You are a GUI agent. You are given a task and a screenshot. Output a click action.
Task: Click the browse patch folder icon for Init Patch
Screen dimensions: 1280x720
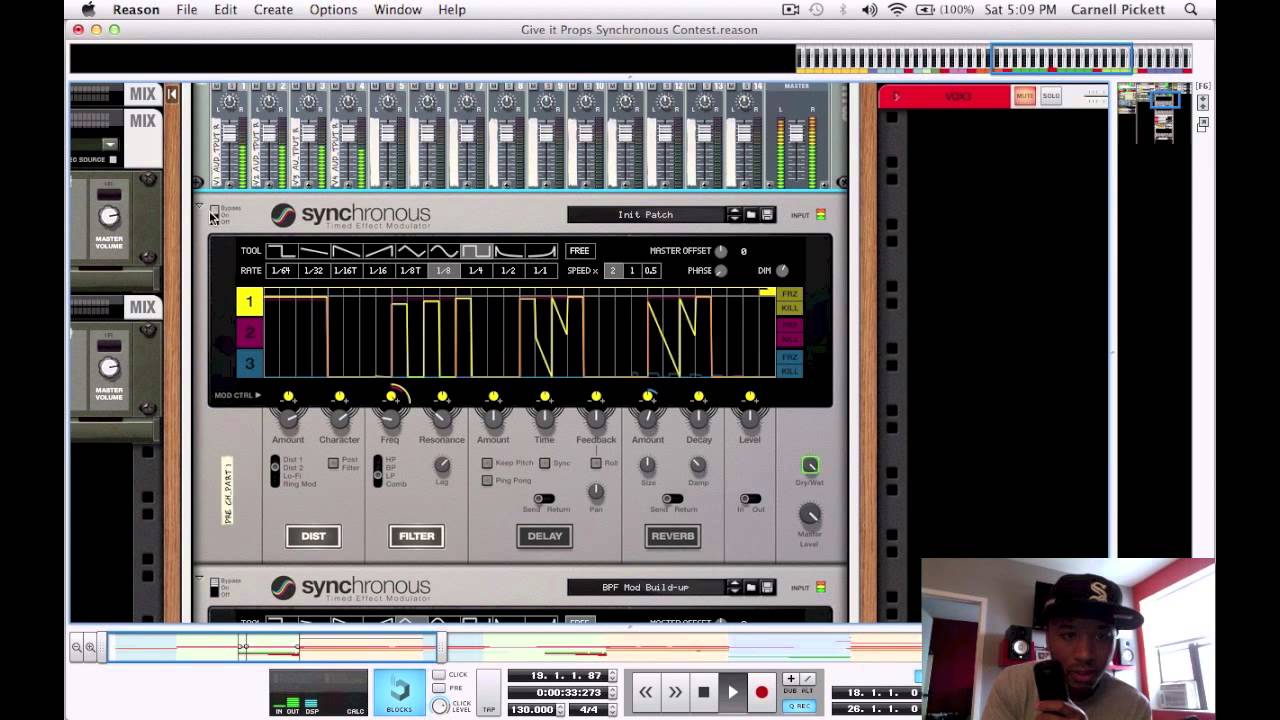pyautogui.click(x=751, y=215)
